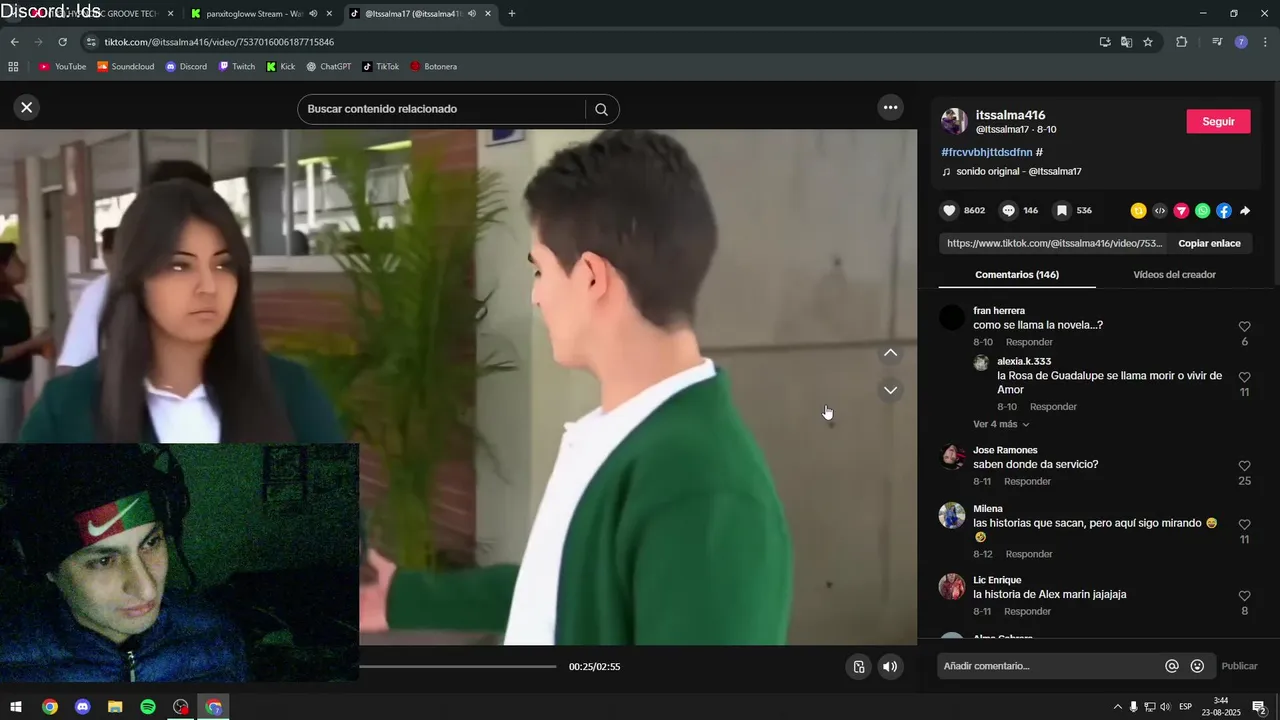The width and height of the screenshot is (1280, 720).
Task: Follow itssalma416 with 'Seguir' button
Action: (x=1218, y=121)
